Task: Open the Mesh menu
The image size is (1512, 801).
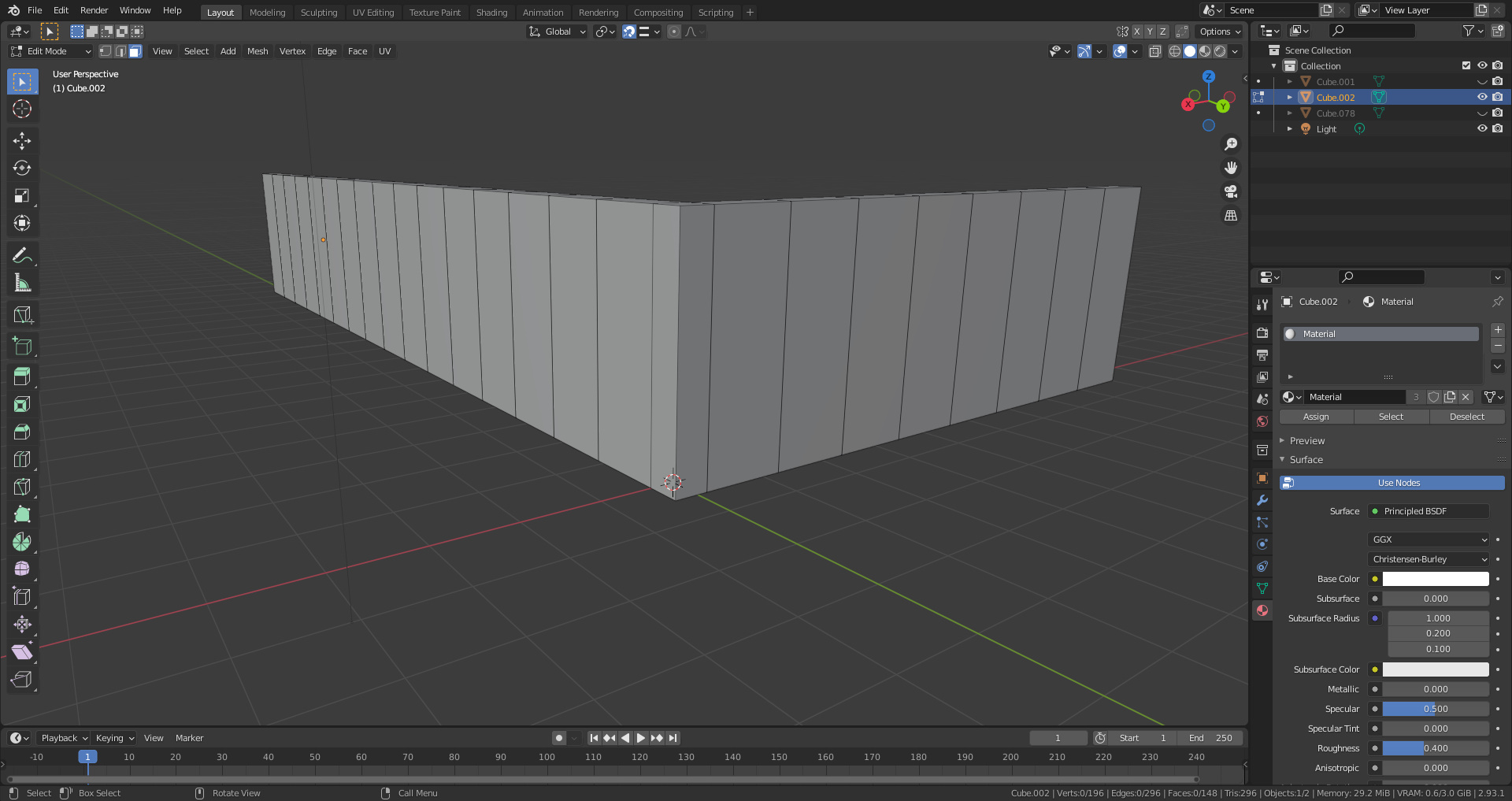Action: (x=258, y=51)
